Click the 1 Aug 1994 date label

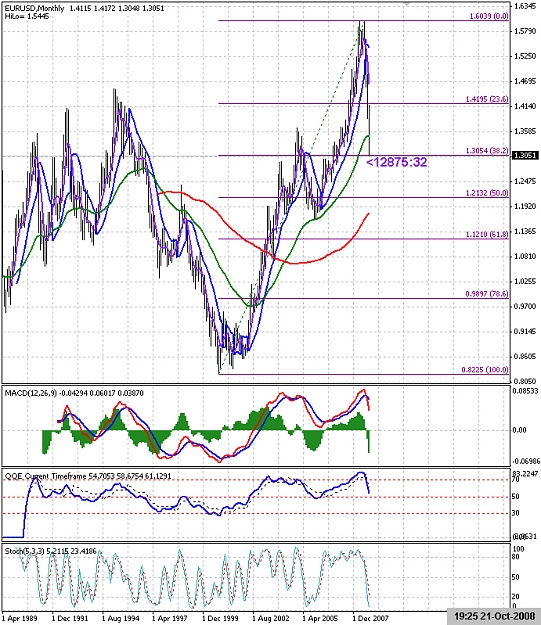(x=120, y=618)
